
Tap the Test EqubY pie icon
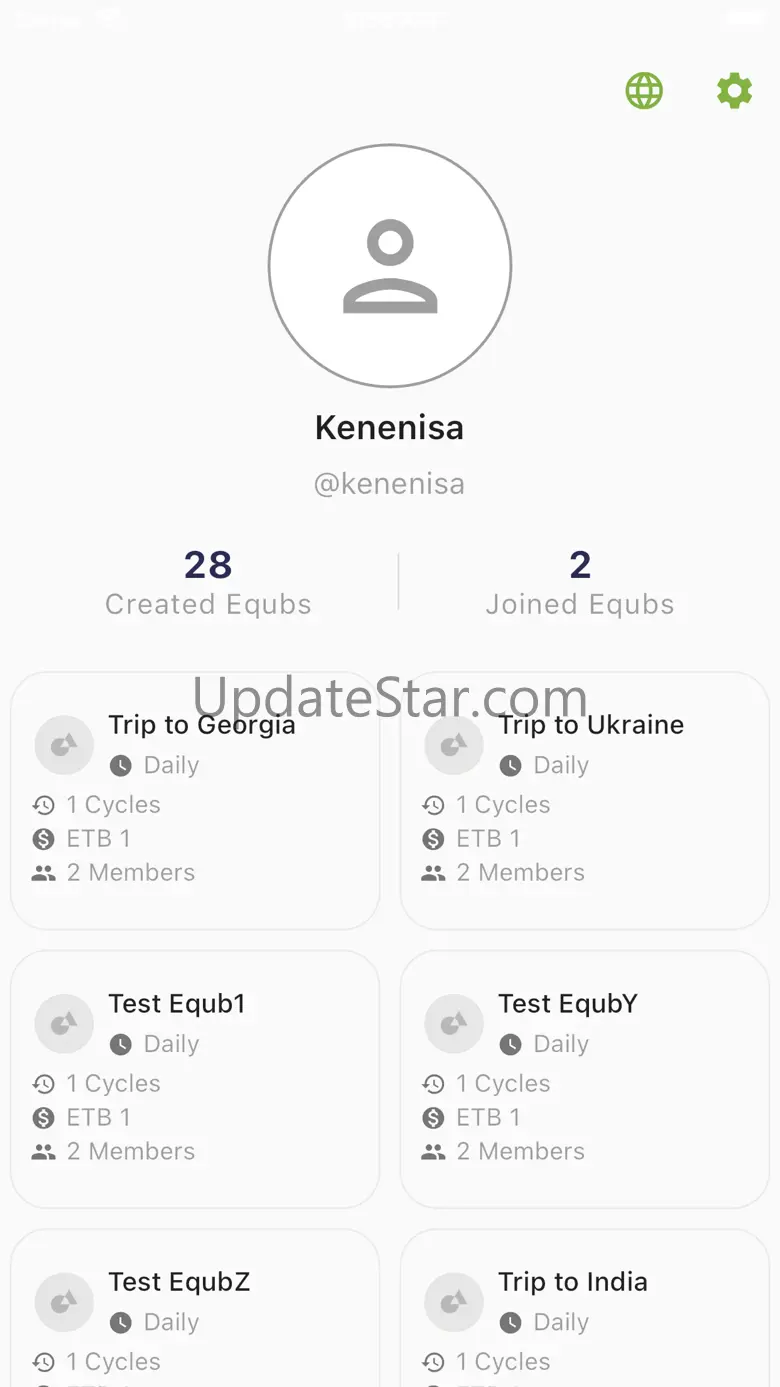click(454, 1024)
